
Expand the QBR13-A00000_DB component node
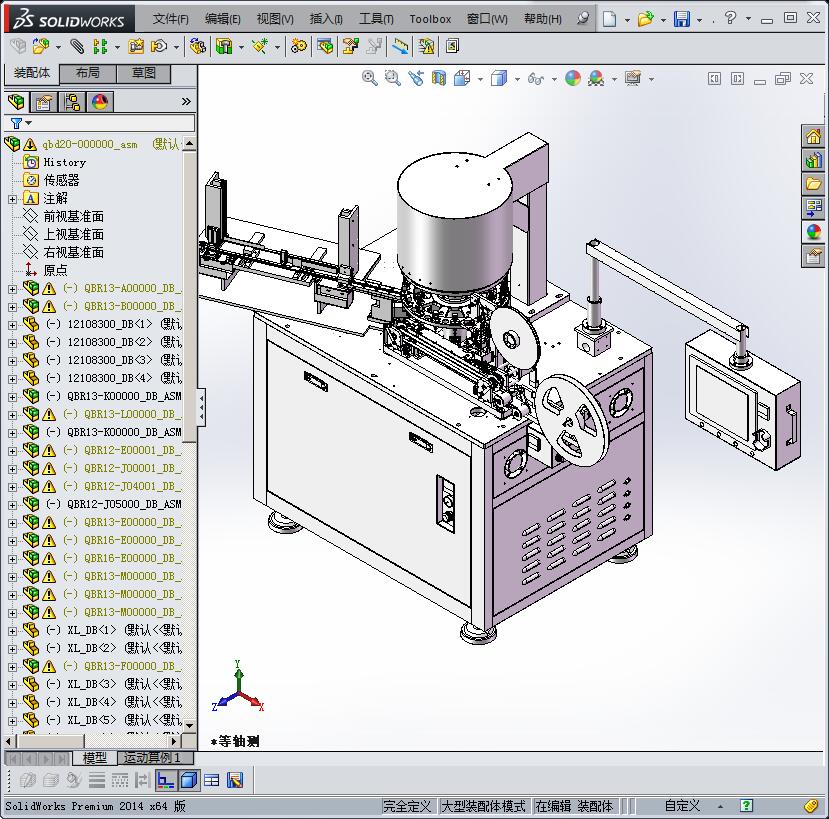(x=12, y=289)
